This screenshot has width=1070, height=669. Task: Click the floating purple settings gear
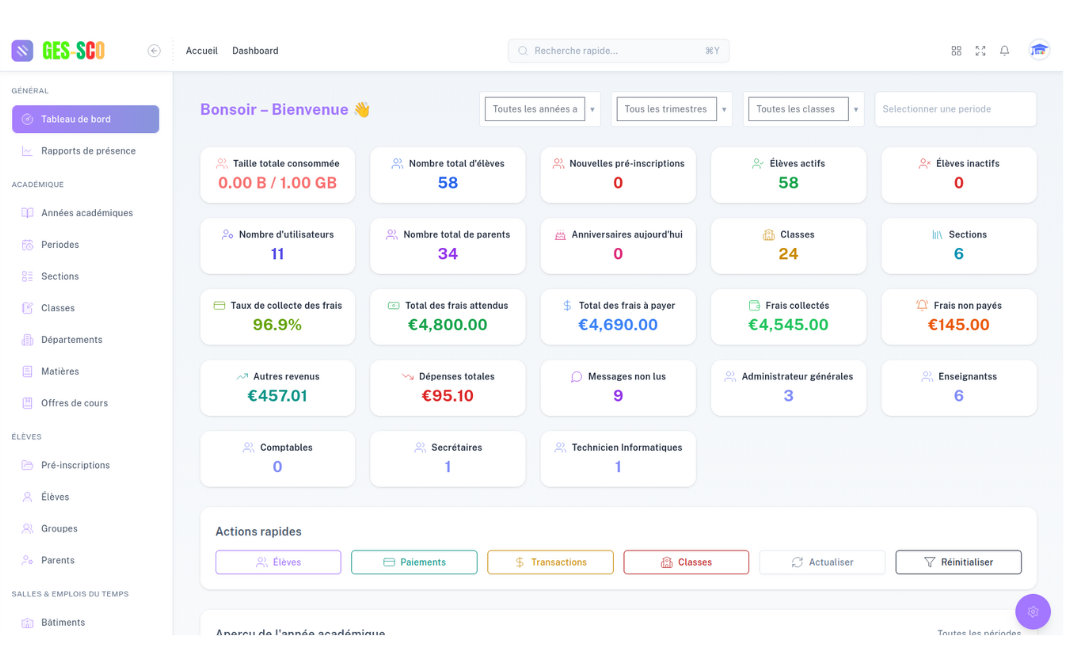[1032, 611]
